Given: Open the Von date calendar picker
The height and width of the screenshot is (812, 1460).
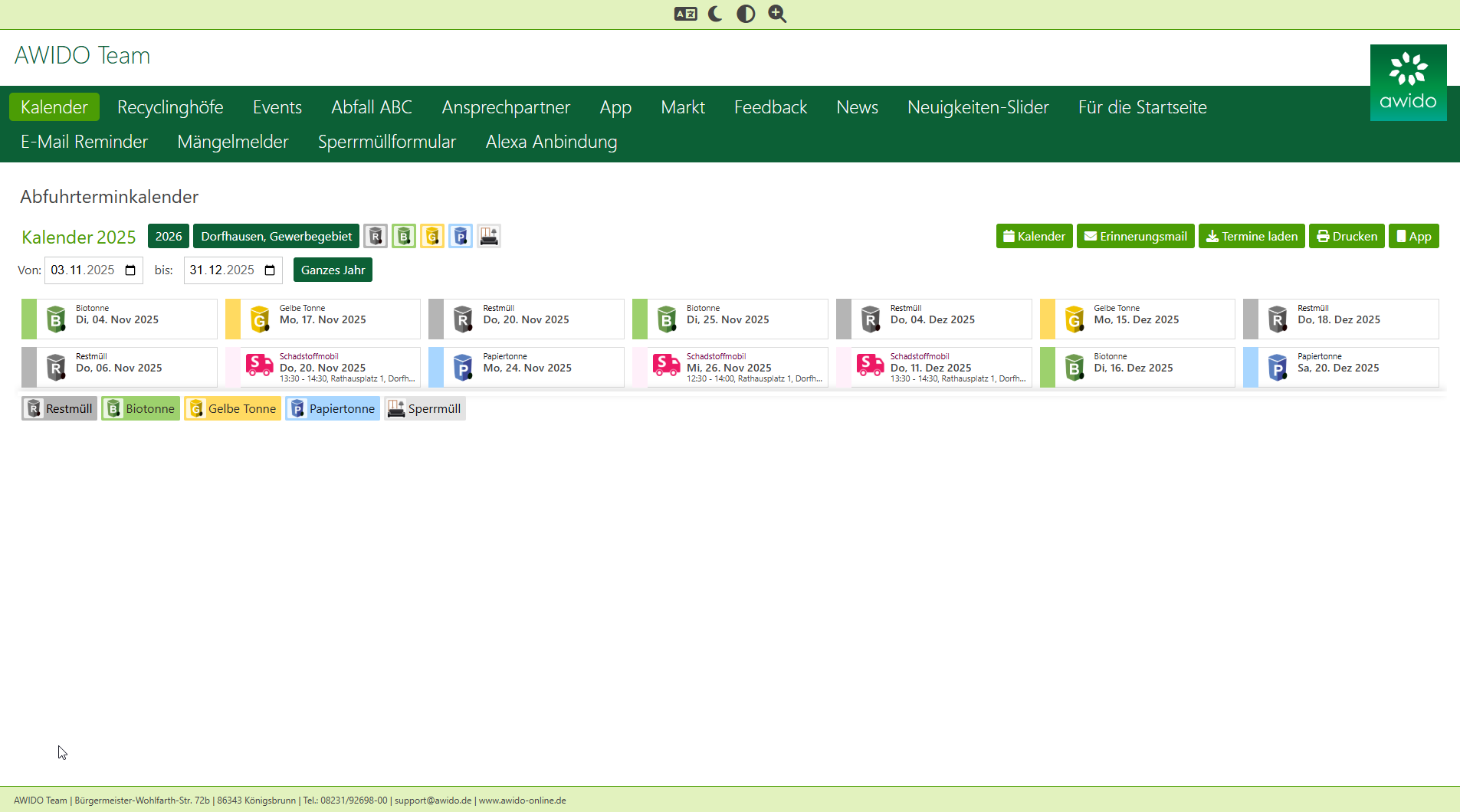Looking at the screenshot, I should 130,270.
